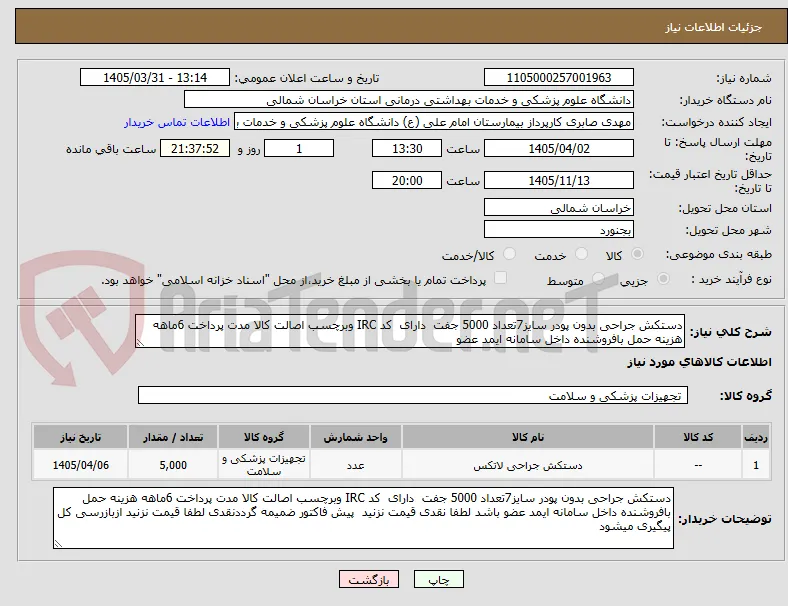Toggle the اسناد خزانه اسلامی payment checkbox
788x606 pixels.
[x=501, y=278]
